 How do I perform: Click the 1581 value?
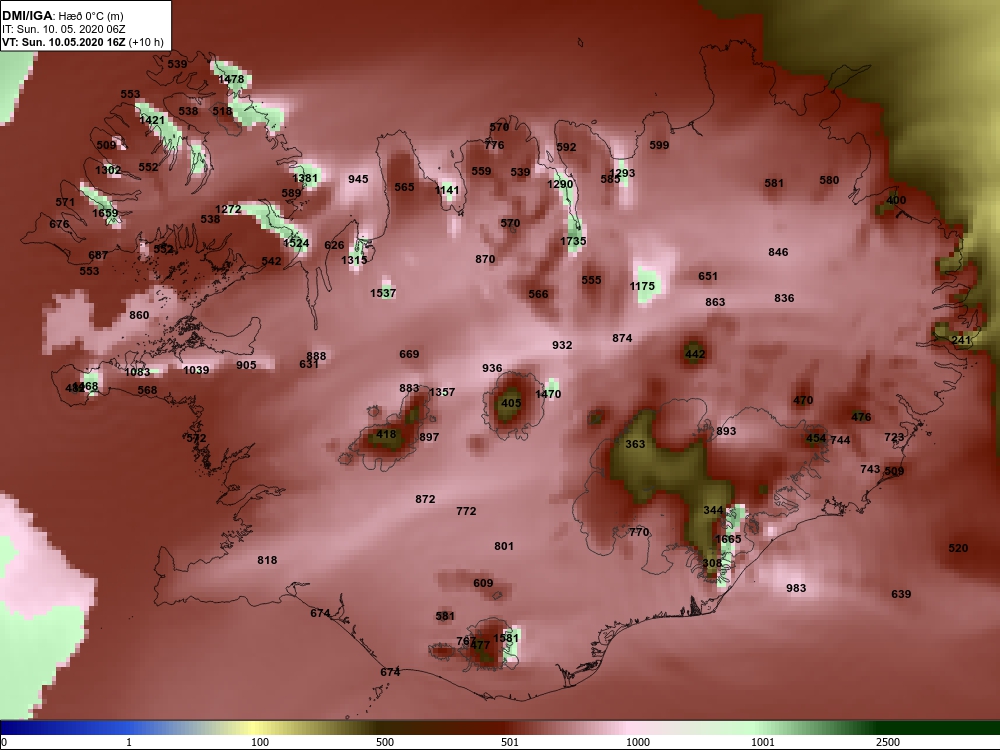[x=506, y=638]
